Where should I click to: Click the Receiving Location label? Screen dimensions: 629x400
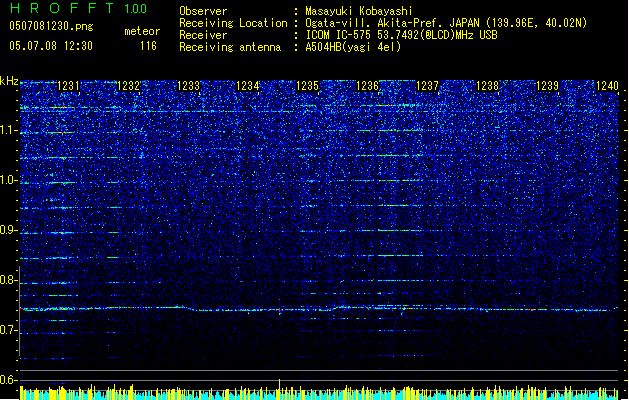233,23
